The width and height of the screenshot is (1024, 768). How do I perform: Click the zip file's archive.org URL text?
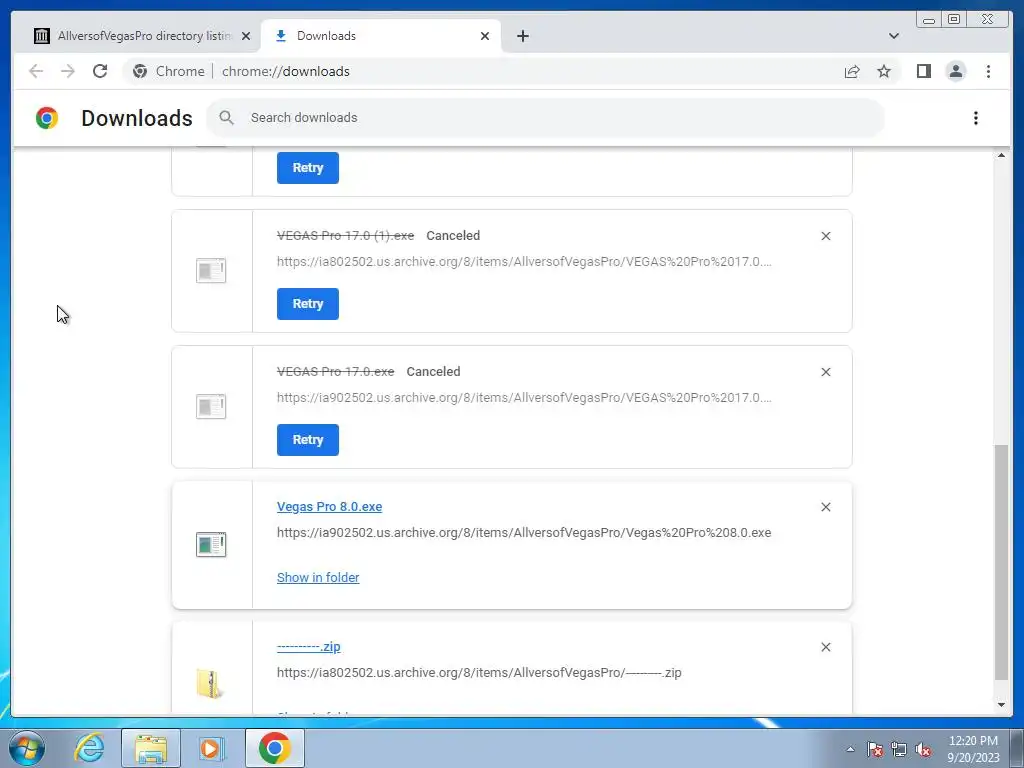point(479,673)
